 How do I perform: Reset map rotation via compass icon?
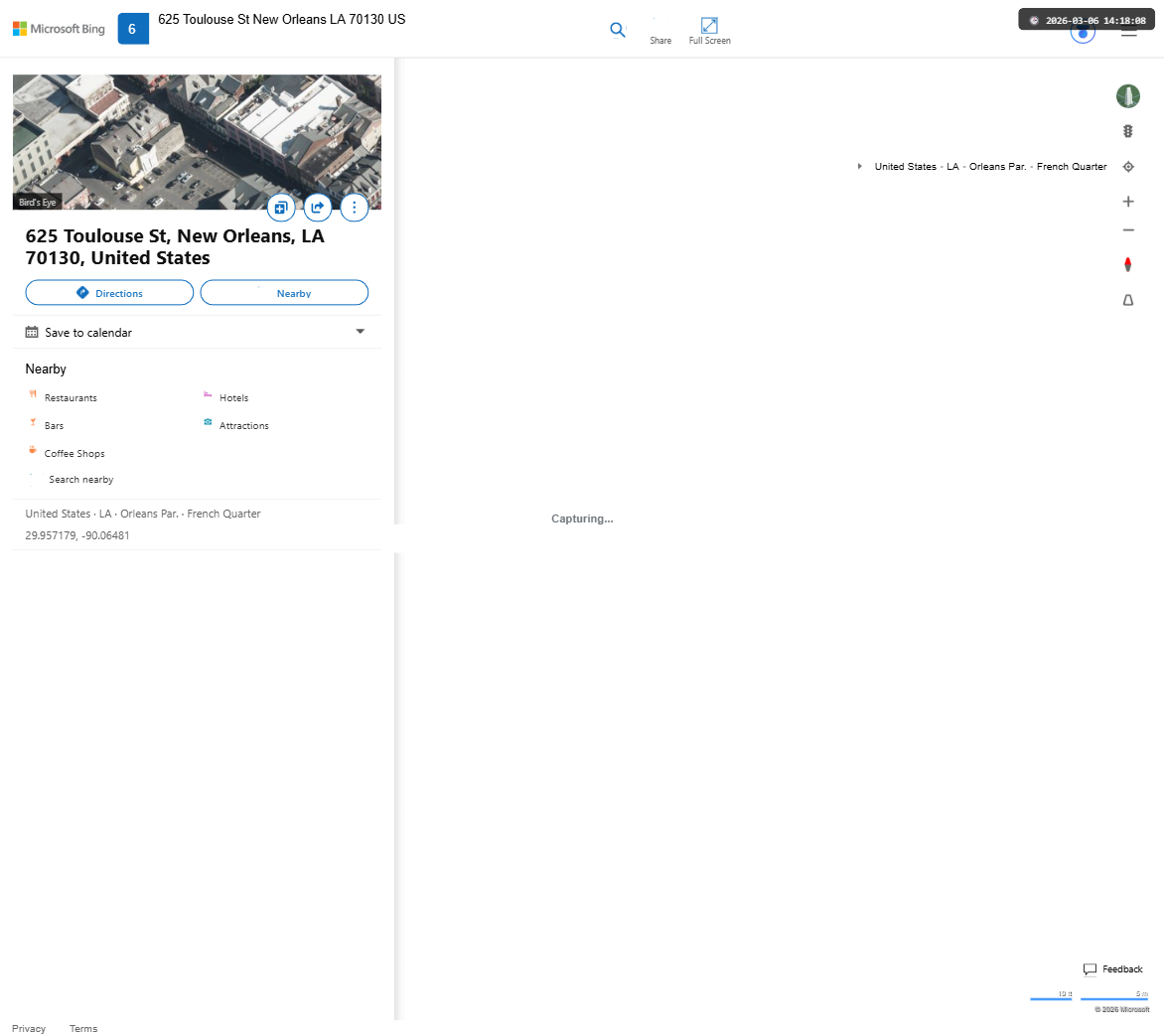[1127, 264]
